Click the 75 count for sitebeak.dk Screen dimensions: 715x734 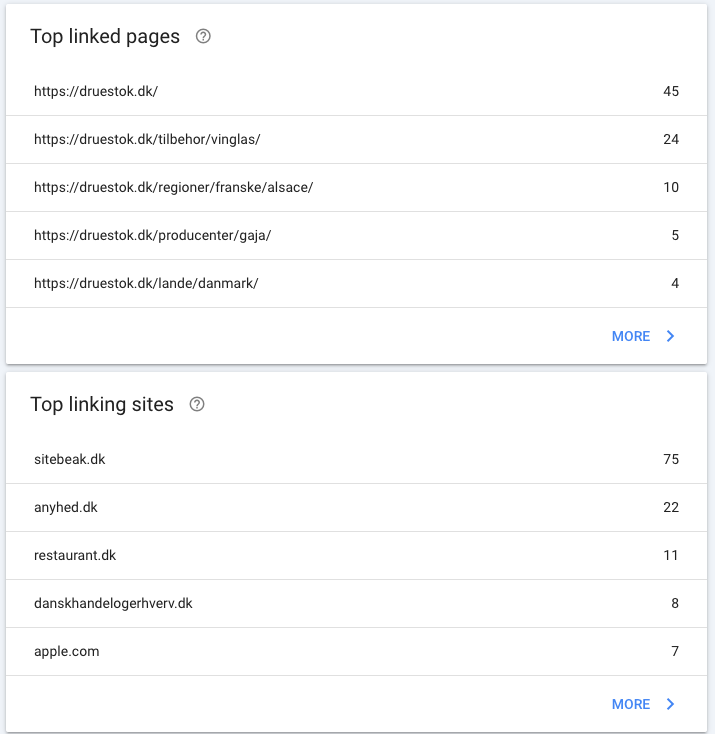click(671, 459)
